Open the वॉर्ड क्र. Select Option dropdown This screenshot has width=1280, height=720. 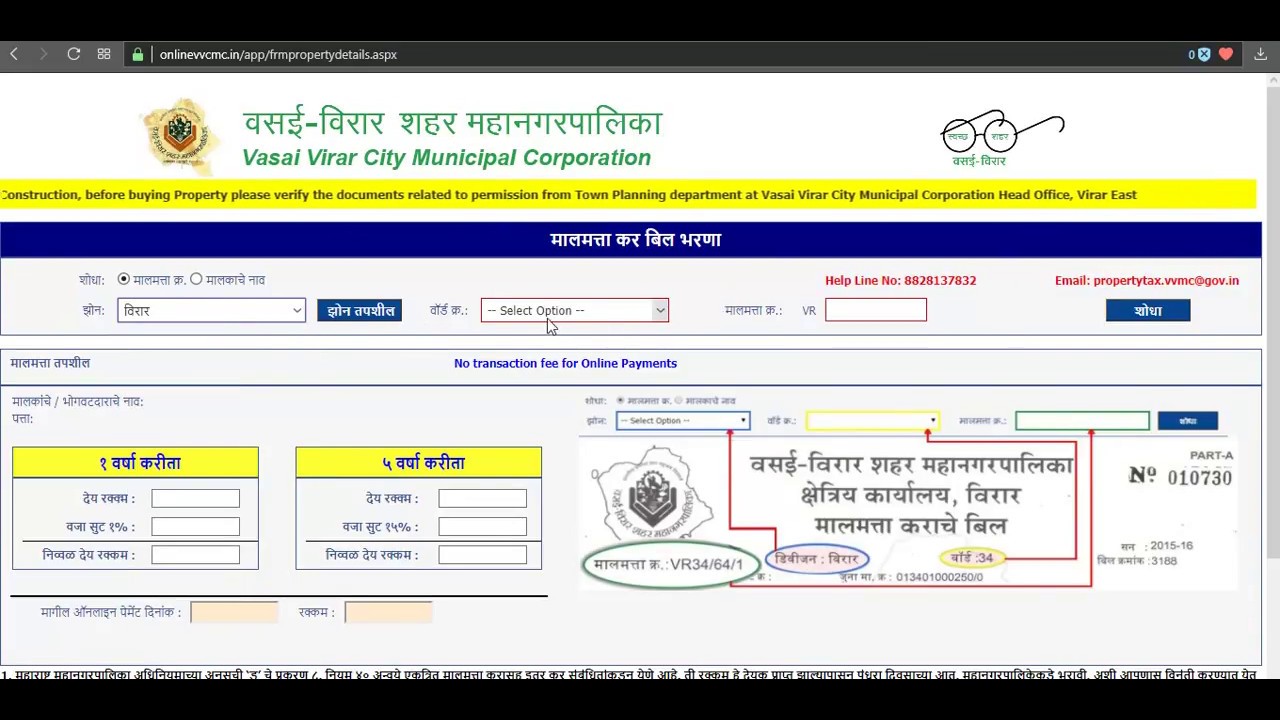575,311
